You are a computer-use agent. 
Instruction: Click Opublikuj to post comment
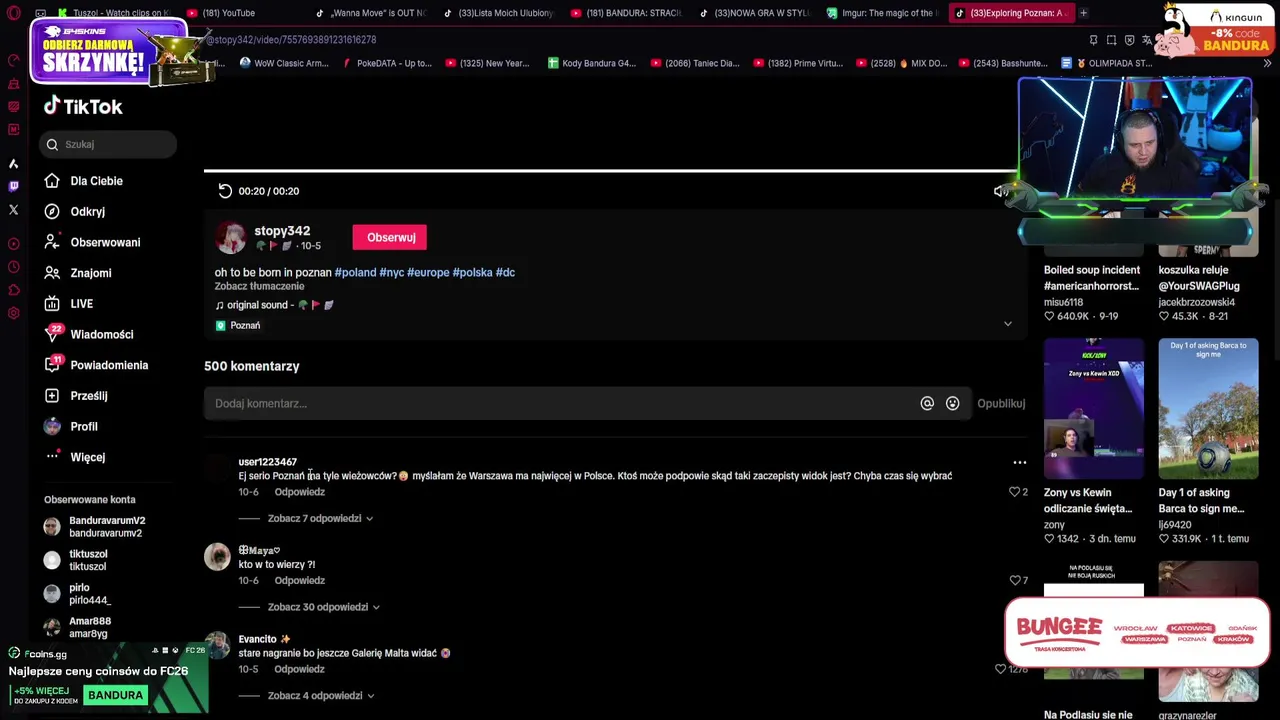[1001, 403]
